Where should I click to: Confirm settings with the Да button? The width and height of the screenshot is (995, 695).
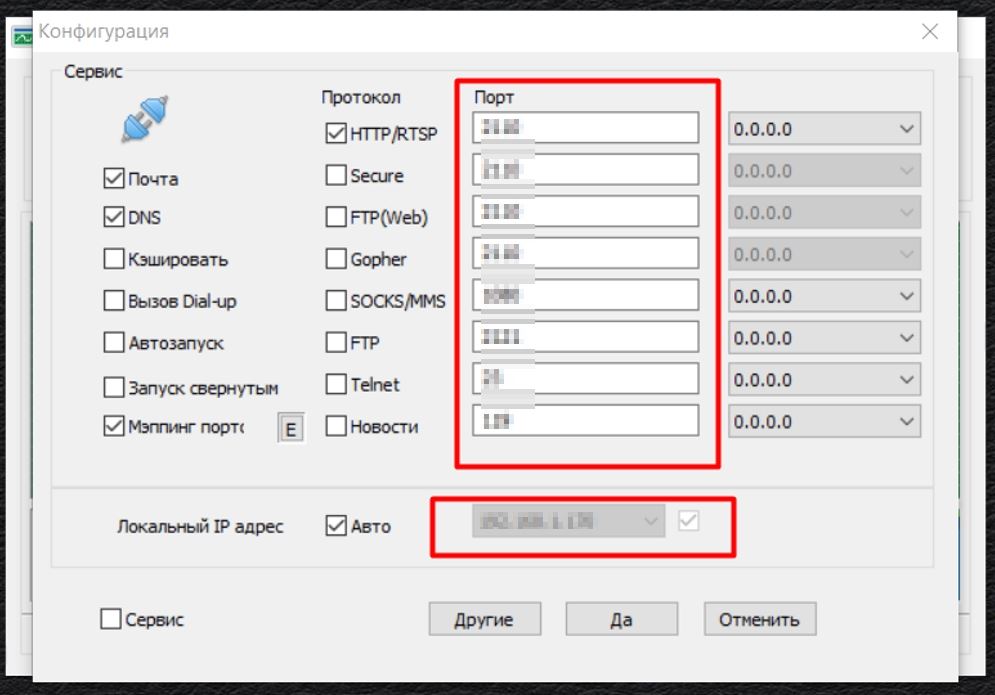[622, 619]
